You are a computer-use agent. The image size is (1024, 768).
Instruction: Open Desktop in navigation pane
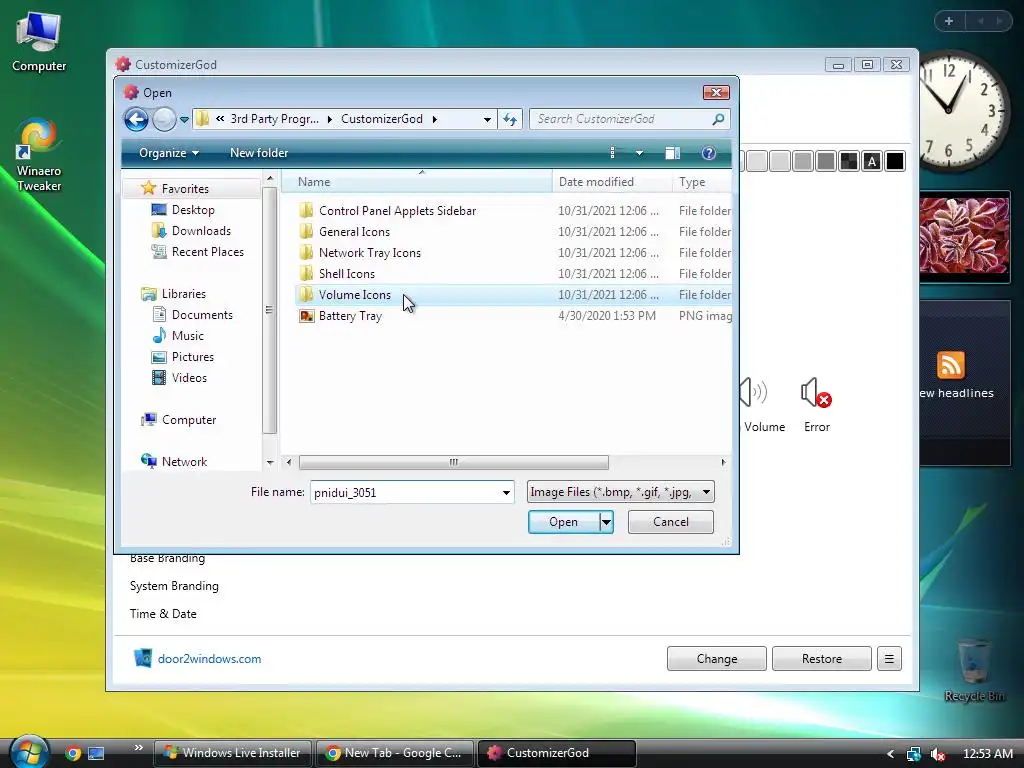pos(193,210)
